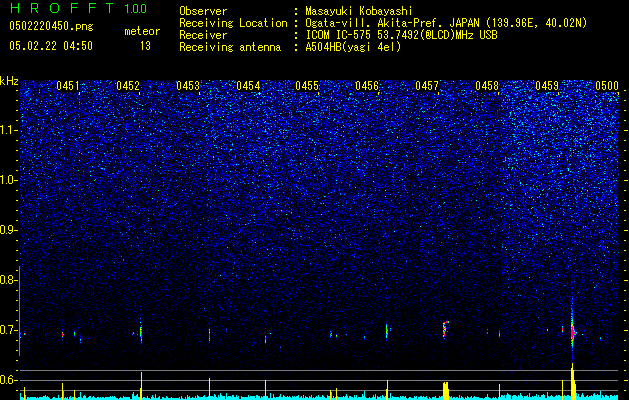Image resolution: width=629 pixels, height=400 pixels.
Task: Click the curved meteor echo after 0457
Action: pyautogui.click(x=445, y=329)
